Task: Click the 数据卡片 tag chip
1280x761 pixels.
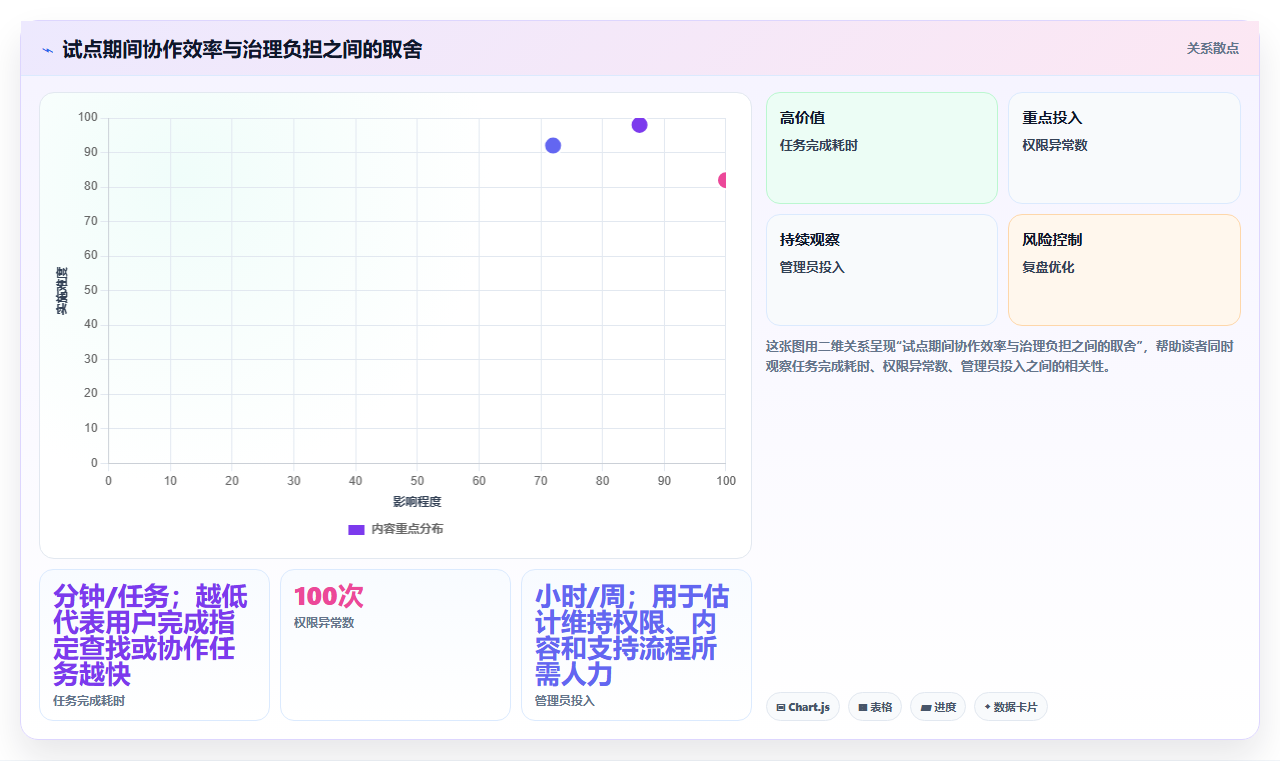Action: [1011, 707]
